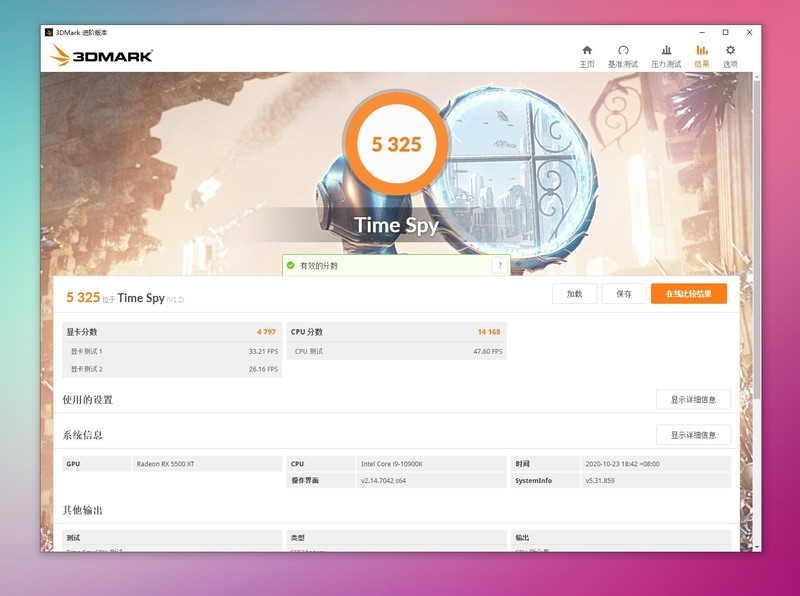Click the Intel Core i9-10900K CPU name
This screenshot has width=800, height=596.
(392, 464)
